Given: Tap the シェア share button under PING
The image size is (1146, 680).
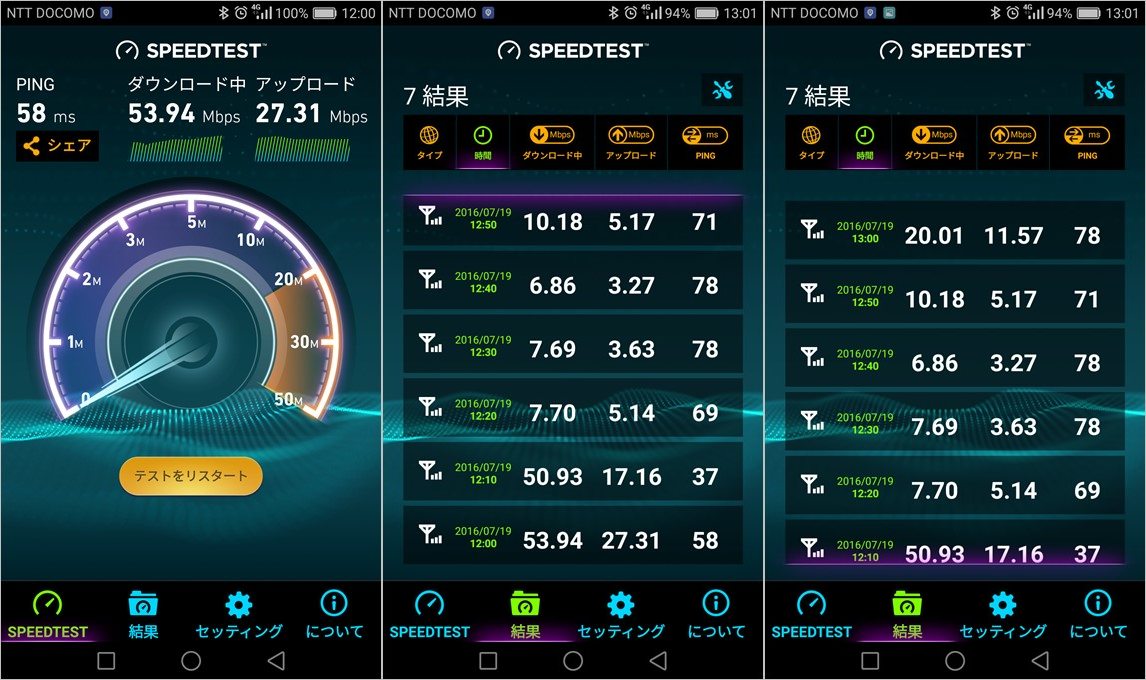Looking at the screenshot, I should [x=57, y=146].
